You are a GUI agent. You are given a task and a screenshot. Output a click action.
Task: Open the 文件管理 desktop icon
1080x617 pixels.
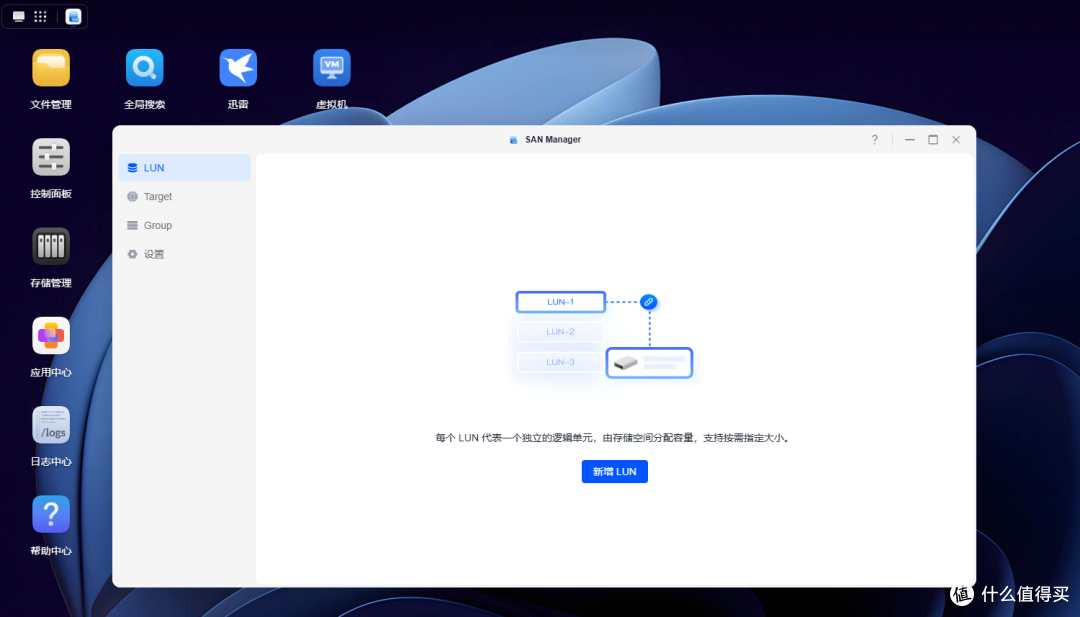coord(51,68)
